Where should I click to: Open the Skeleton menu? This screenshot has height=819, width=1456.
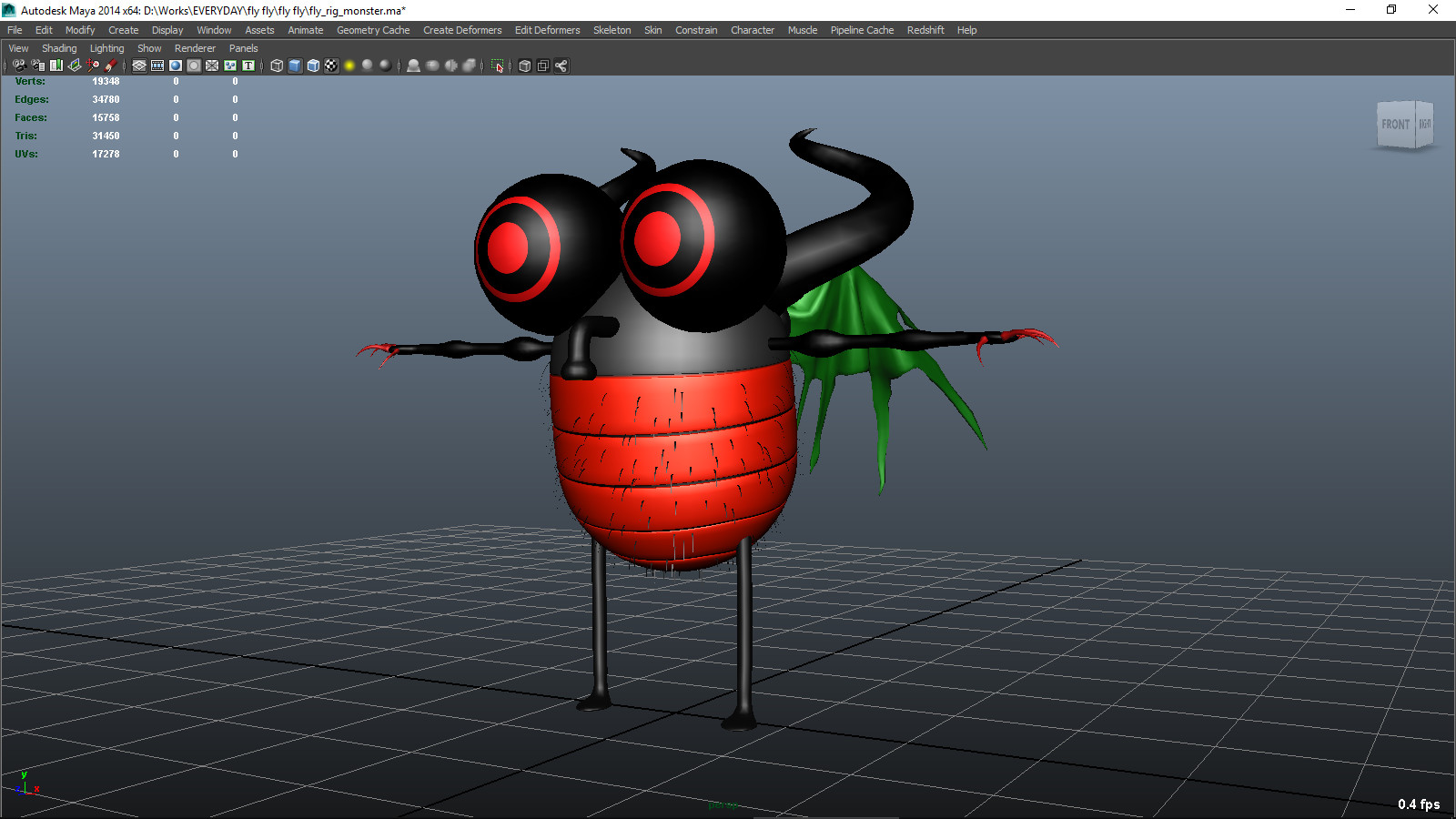[612, 30]
